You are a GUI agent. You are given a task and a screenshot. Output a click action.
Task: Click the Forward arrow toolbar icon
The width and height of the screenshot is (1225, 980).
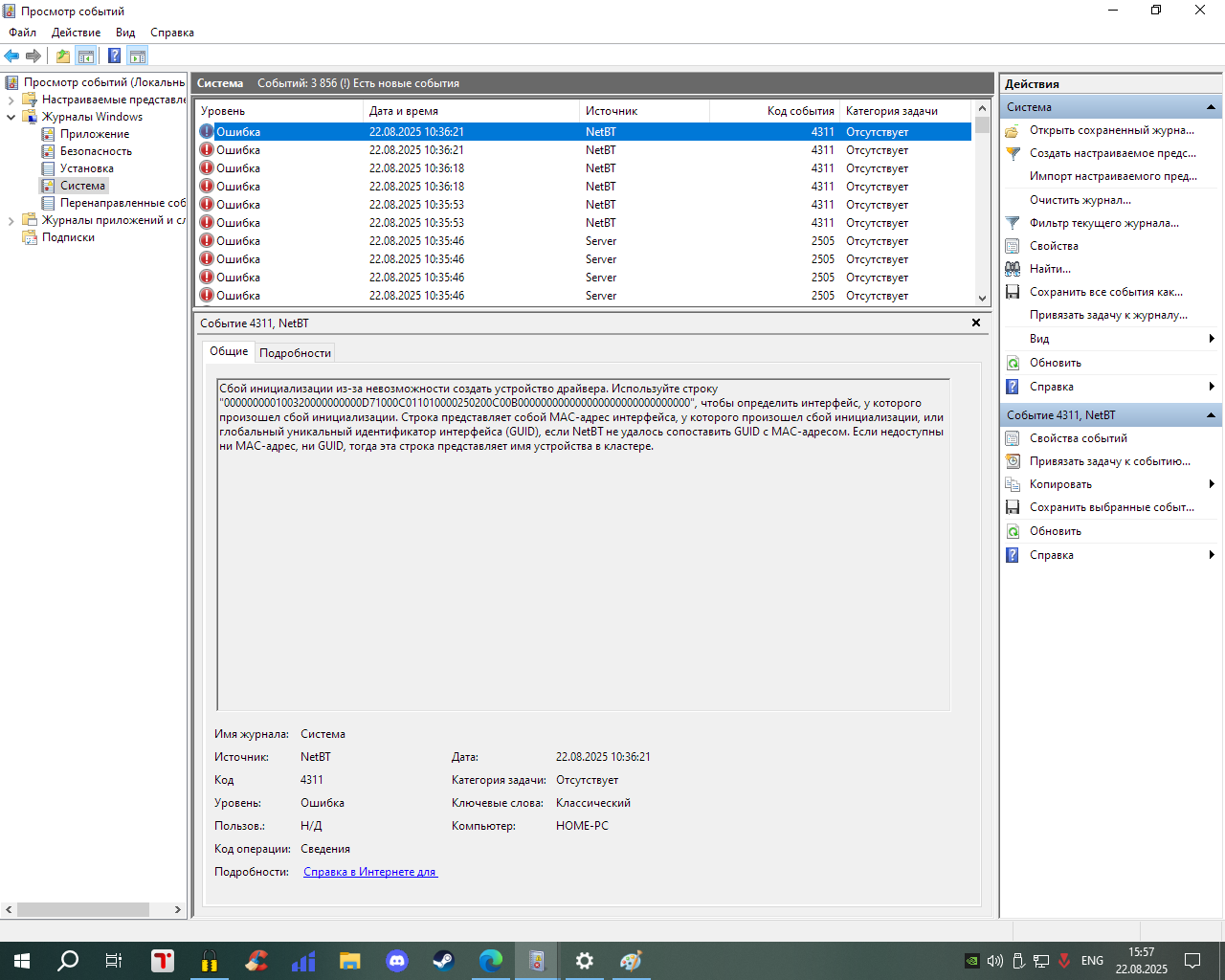coord(33,56)
